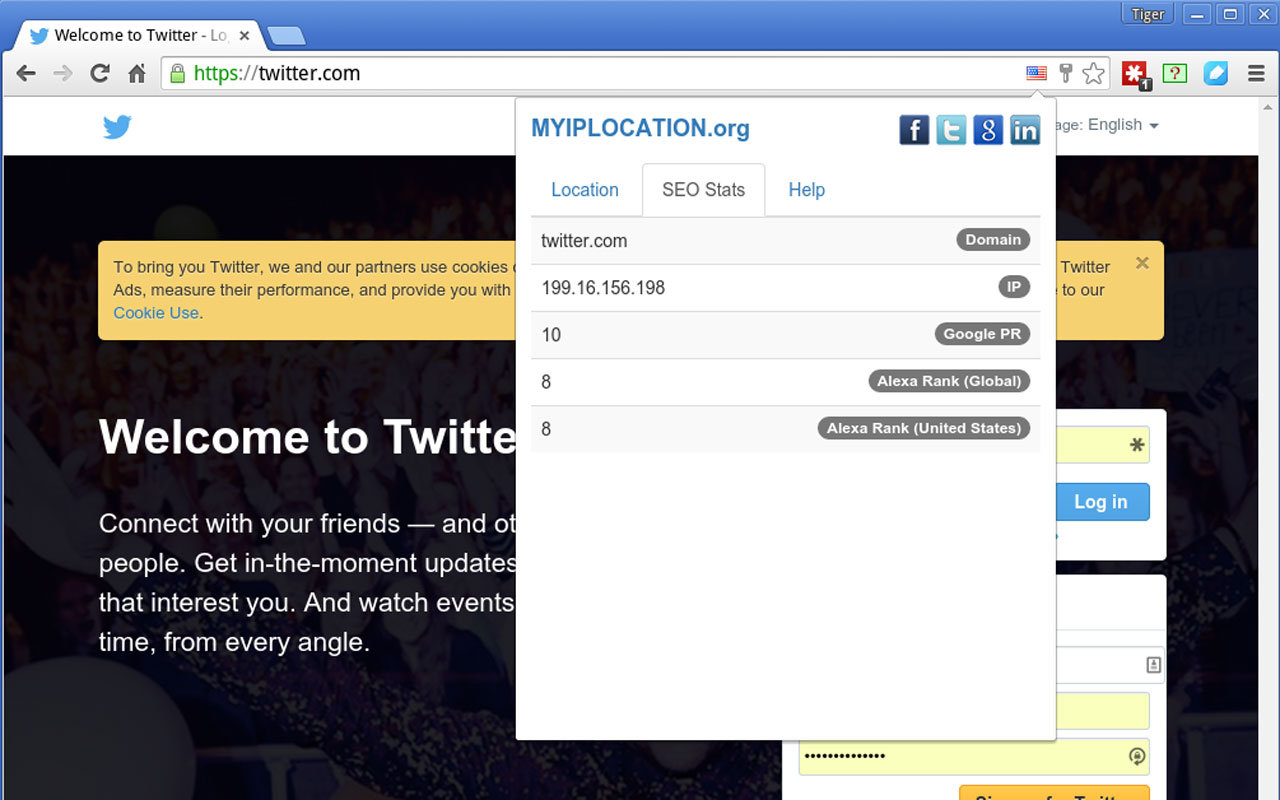Screen dimensions: 1280x800
Task: Open the Chrome hamburger menu
Action: click(1256, 73)
